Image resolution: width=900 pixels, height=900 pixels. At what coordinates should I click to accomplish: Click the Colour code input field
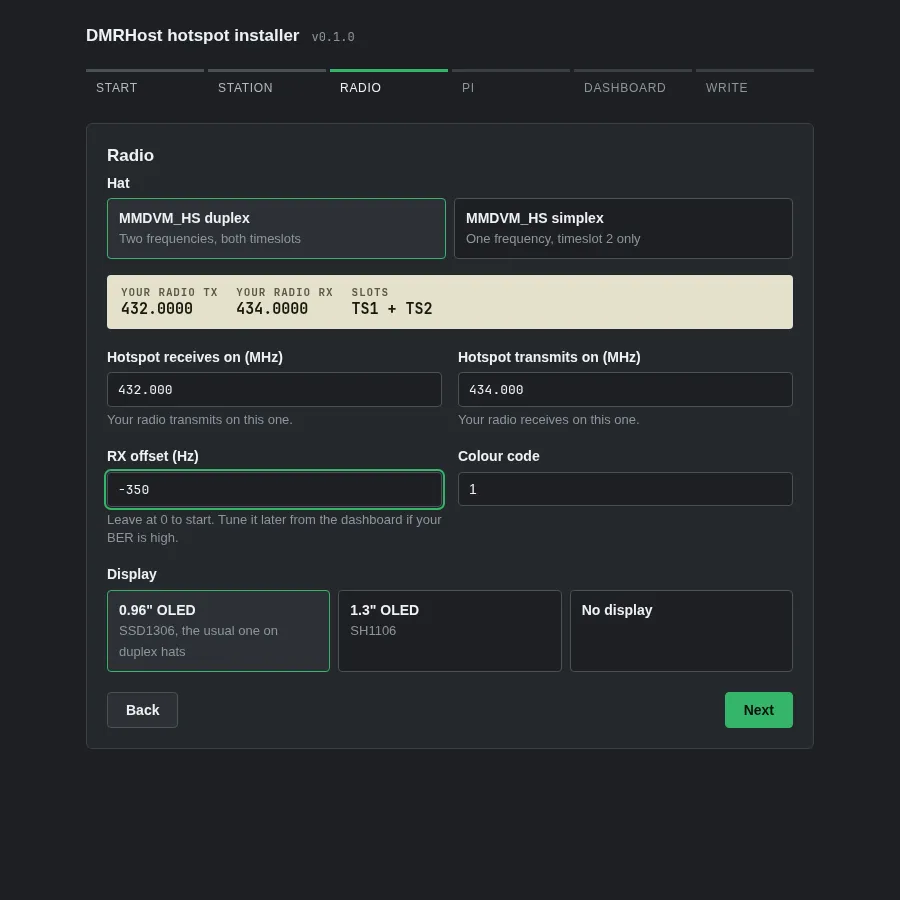(x=625, y=489)
